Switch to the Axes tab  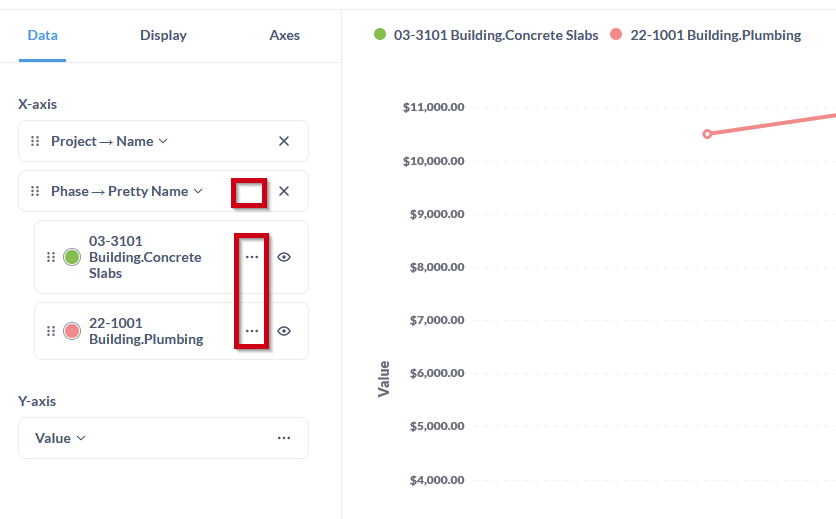(284, 35)
